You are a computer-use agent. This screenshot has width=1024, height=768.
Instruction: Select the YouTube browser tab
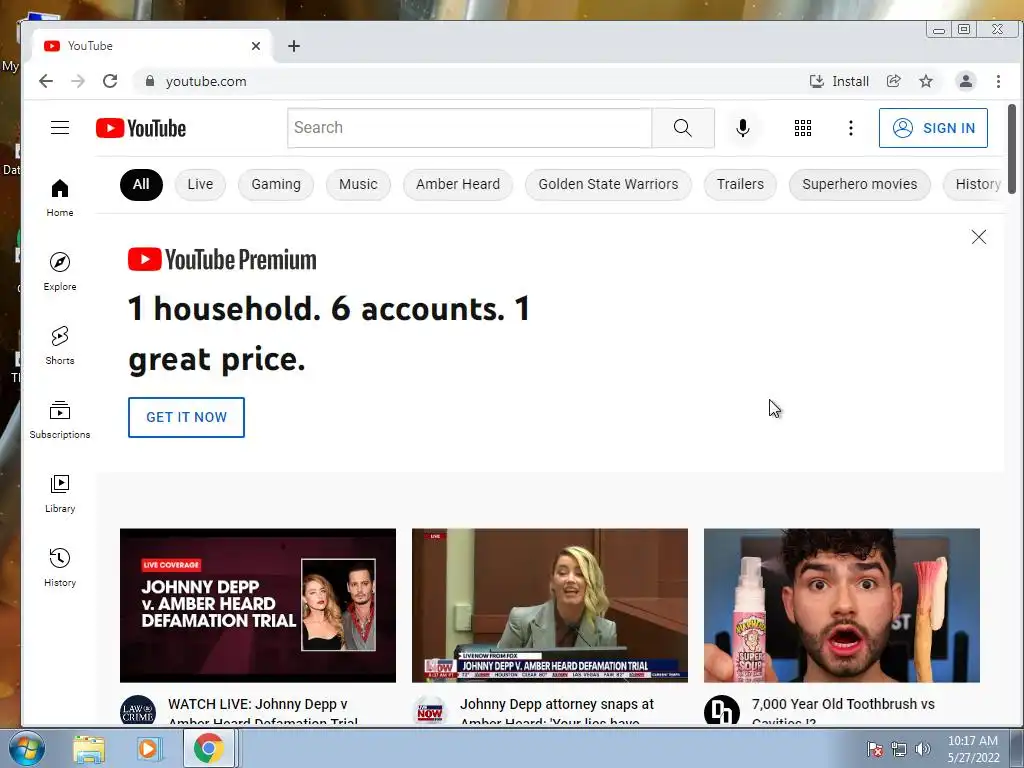[x=152, y=46]
